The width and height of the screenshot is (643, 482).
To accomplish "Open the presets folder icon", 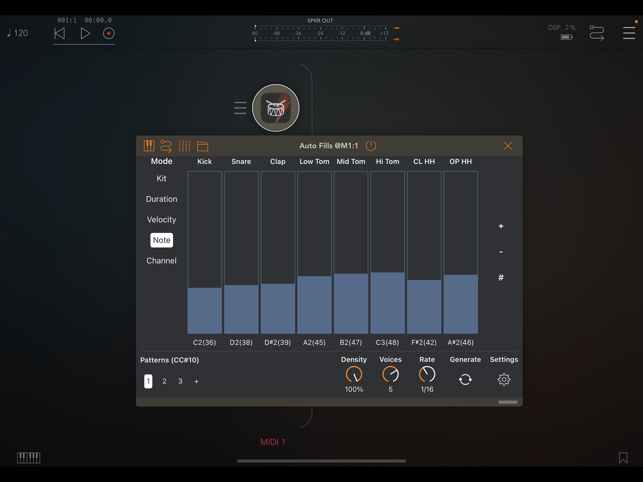I will pyautogui.click(x=202, y=146).
